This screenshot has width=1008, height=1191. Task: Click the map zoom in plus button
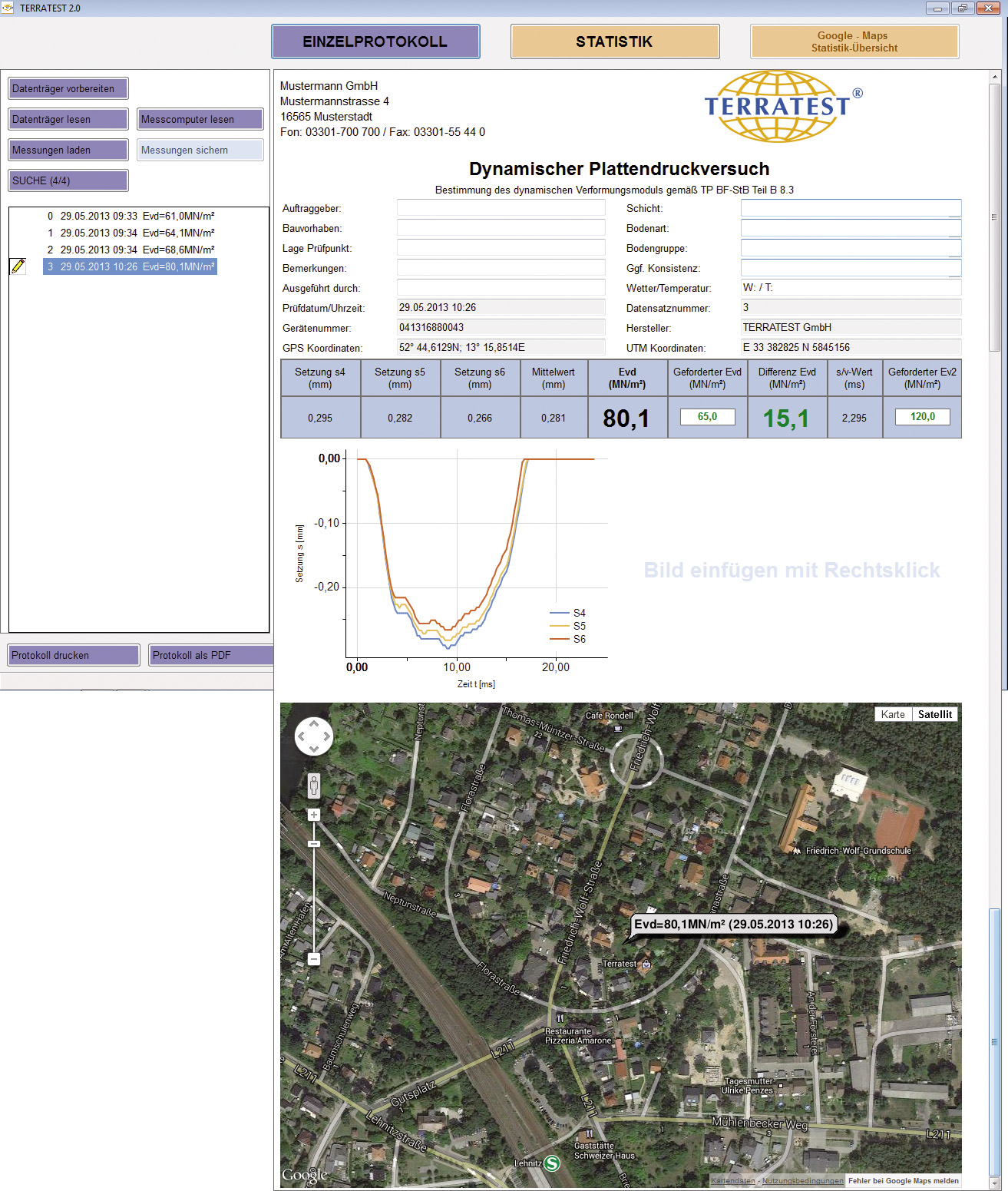[314, 815]
